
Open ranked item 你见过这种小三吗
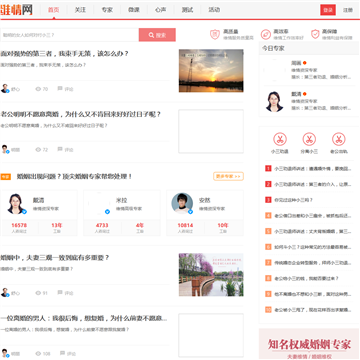click(x=294, y=200)
